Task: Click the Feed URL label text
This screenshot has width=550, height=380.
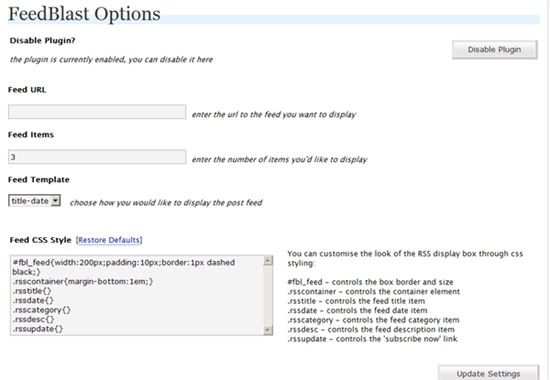Action: coord(27,90)
